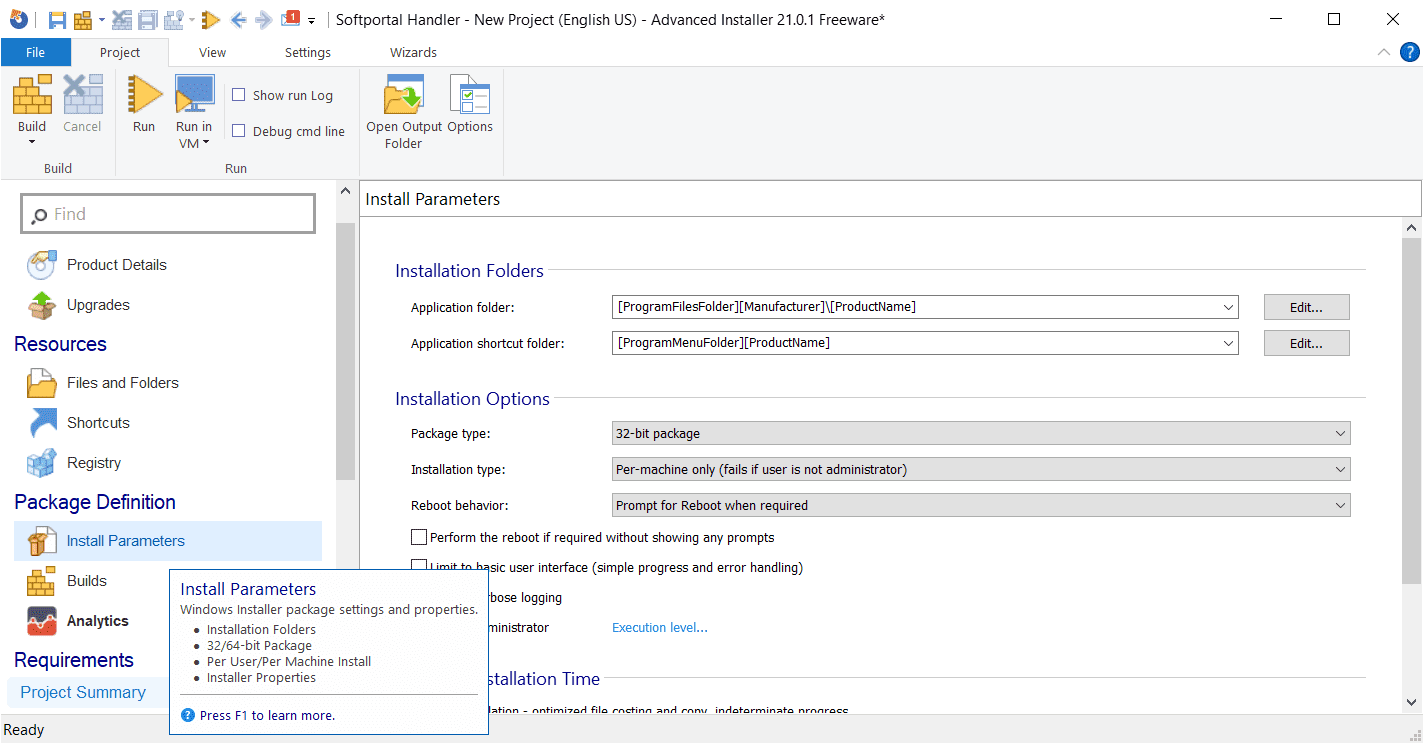Click the Run in VM icon
This screenshot has height=744, width=1423.
click(x=194, y=96)
